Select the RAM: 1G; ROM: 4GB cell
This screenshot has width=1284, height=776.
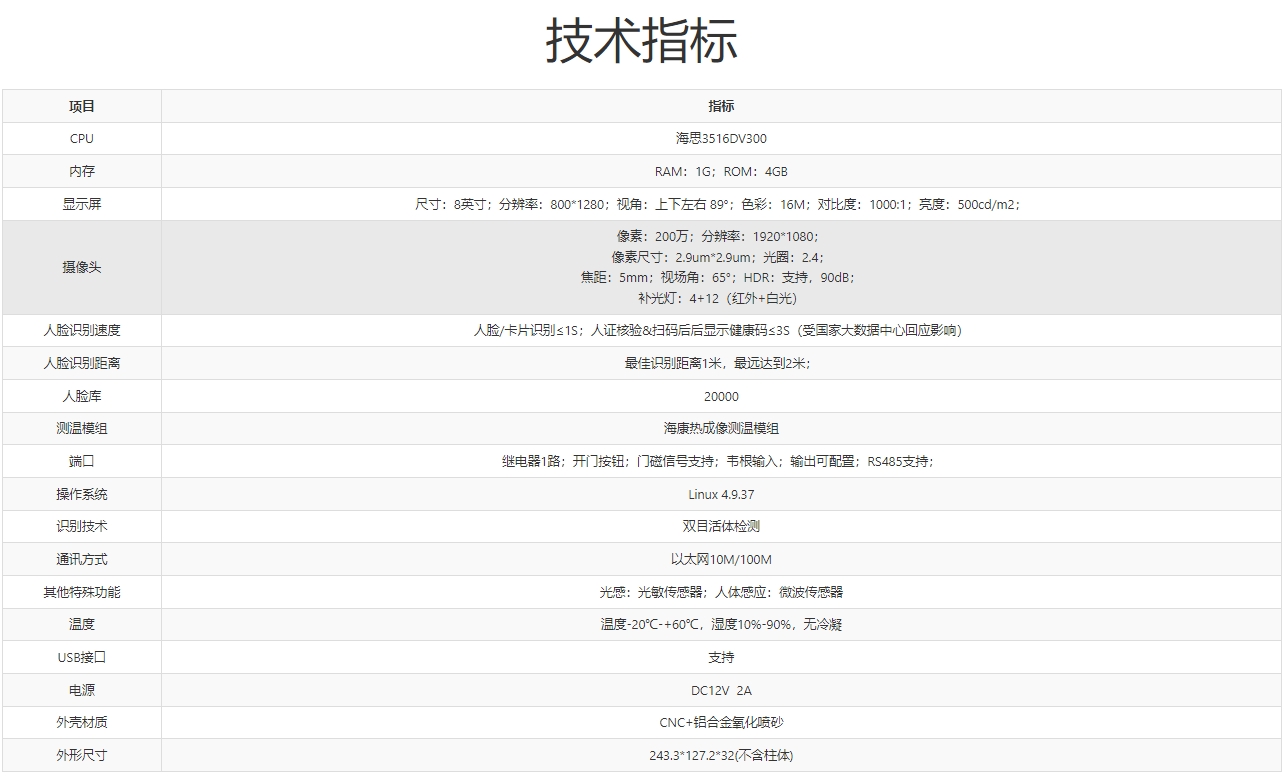pos(721,171)
